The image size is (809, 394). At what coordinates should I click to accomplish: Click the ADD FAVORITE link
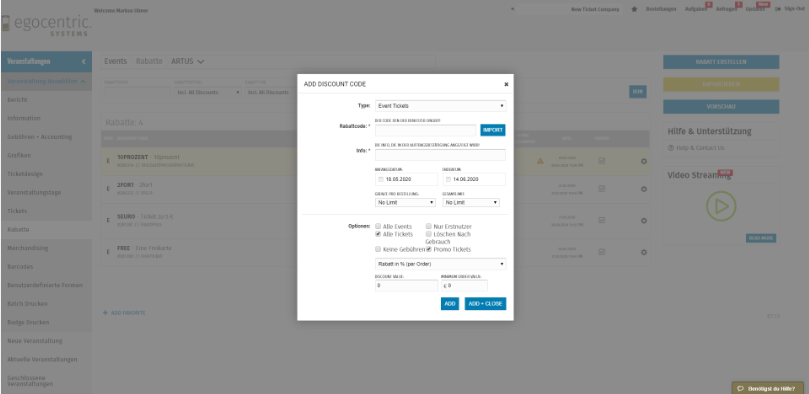pos(124,313)
